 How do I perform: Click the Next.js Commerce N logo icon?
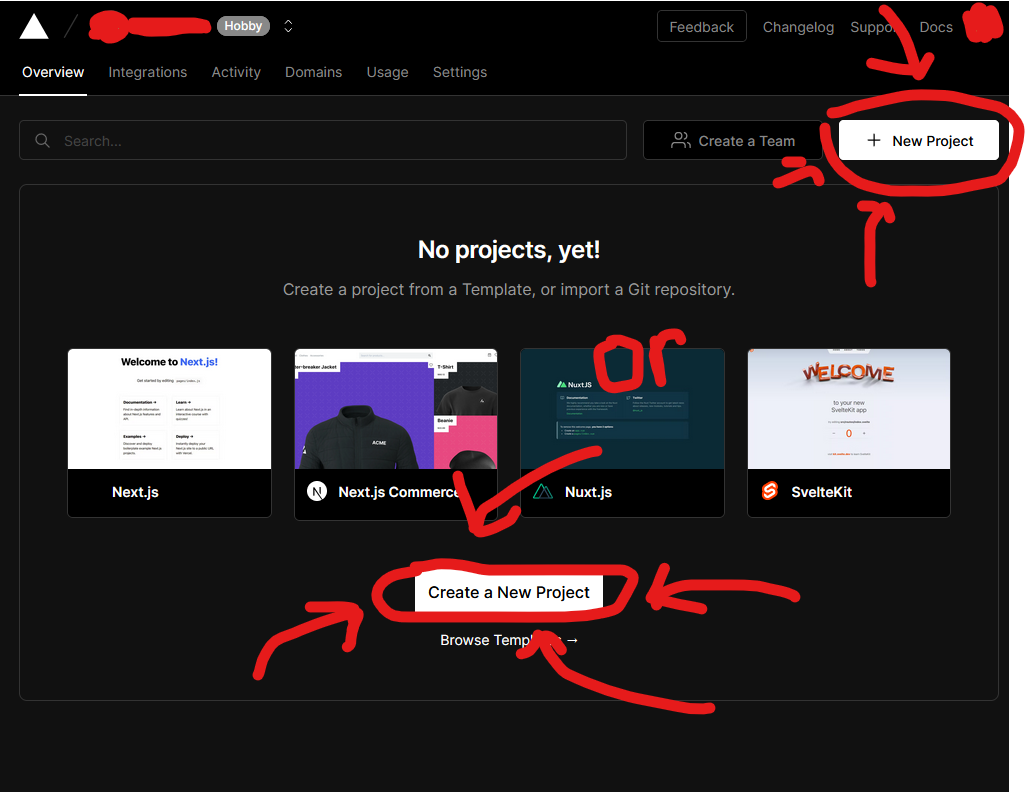(x=317, y=491)
